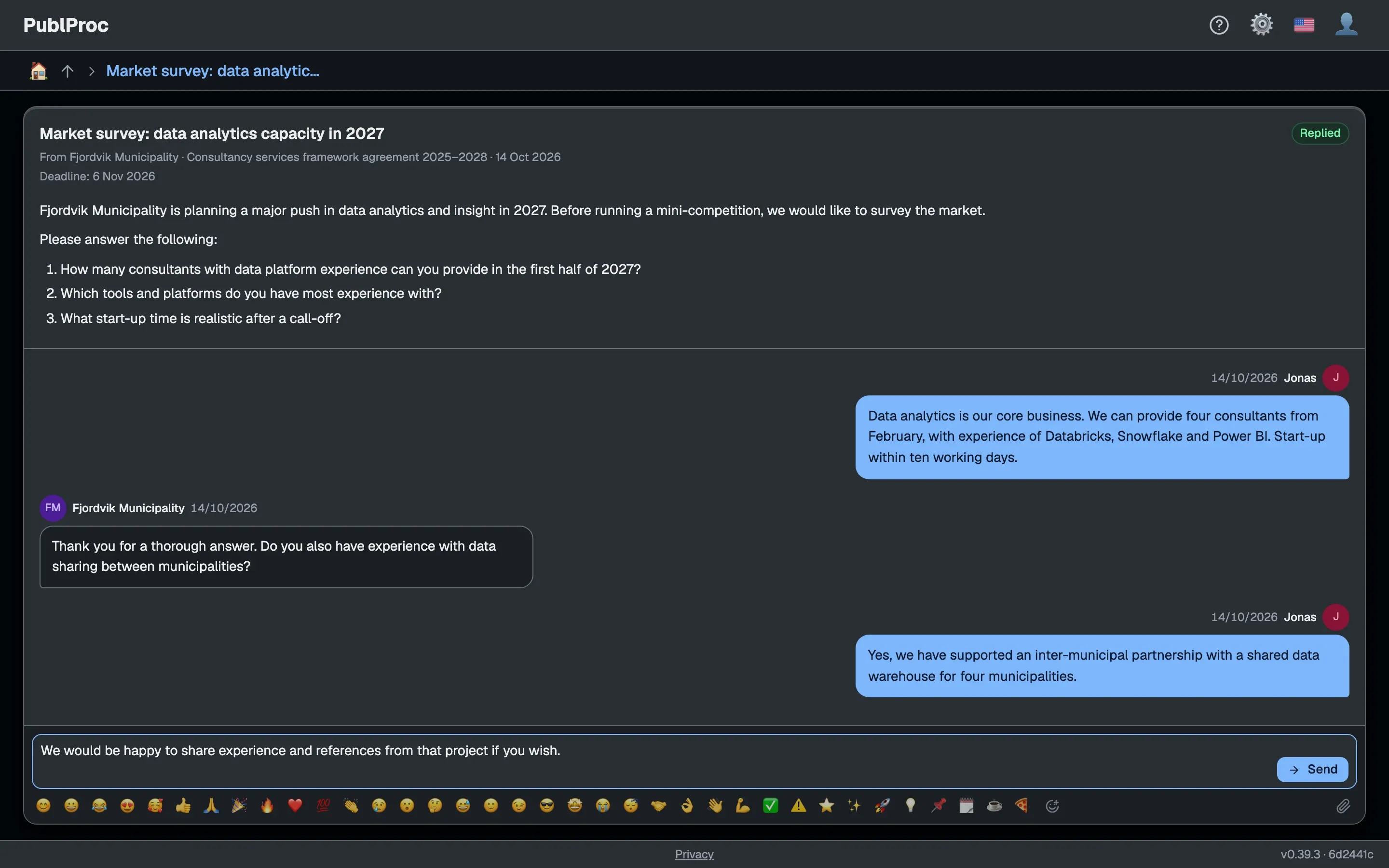This screenshot has width=1389, height=868.
Task: Open 'Market survey: data analytic…' breadcrumb link
Action: pyautogui.click(x=212, y=70)
